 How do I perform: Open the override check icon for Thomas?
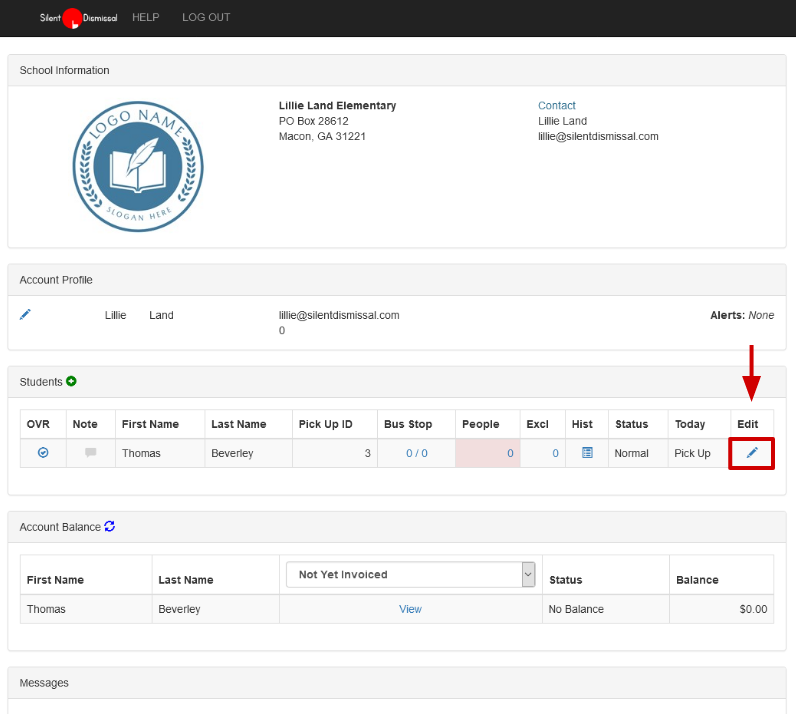click(x=43, y=453)
